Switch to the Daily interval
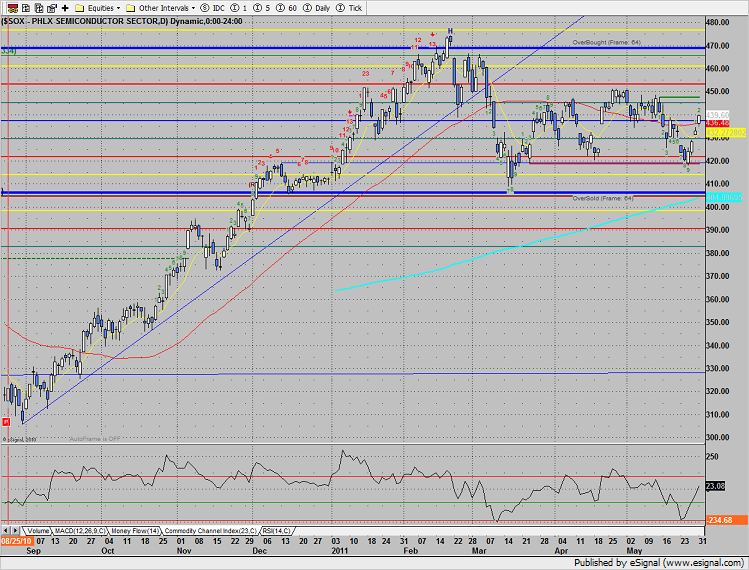 tap(317, 8)
